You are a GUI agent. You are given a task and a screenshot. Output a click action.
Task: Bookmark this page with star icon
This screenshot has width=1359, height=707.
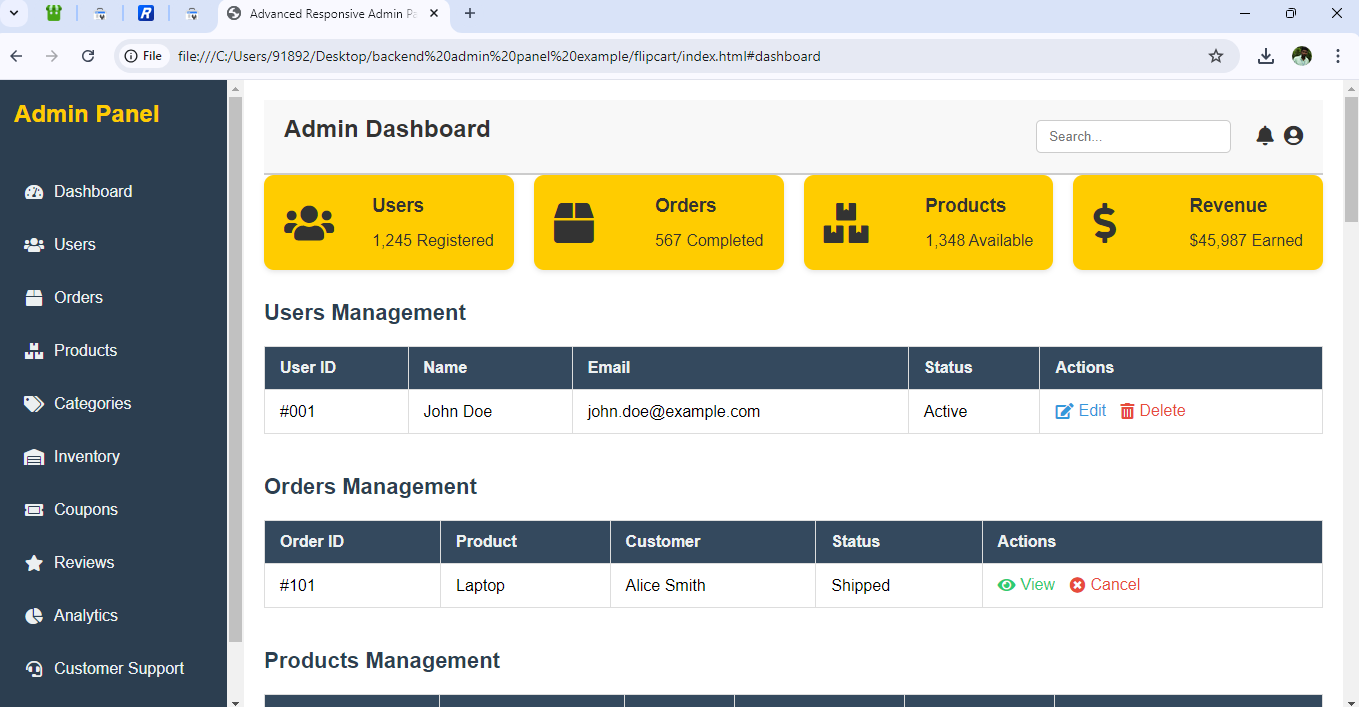1216,56
